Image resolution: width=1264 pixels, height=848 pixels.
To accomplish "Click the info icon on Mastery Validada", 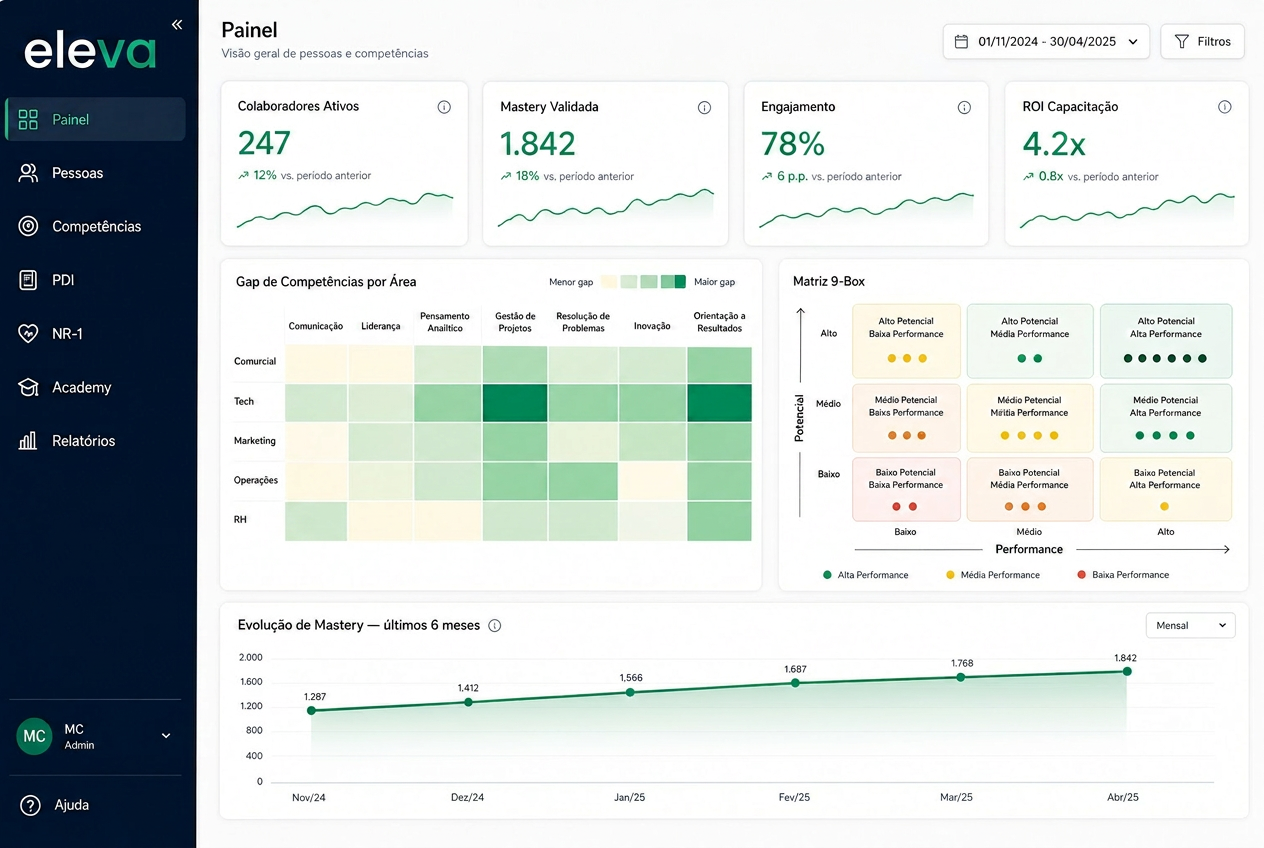I will (x=704, y=107).
